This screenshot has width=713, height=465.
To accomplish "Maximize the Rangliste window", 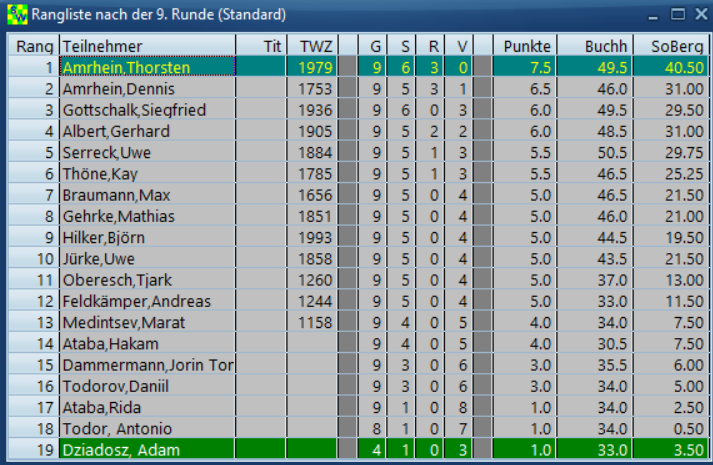I will 677,15.
